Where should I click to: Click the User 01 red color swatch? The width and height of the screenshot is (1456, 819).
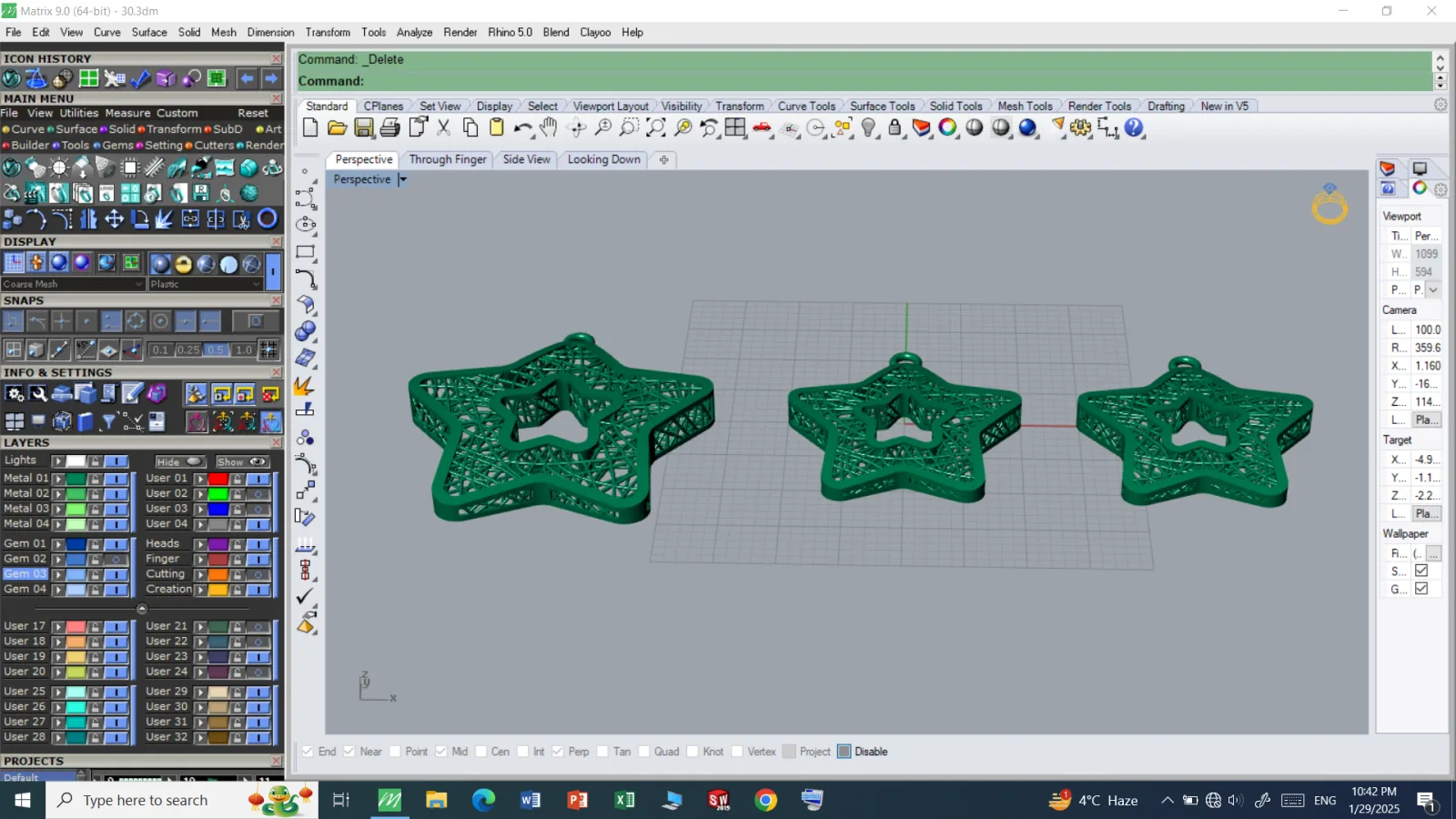click(218, 479)
